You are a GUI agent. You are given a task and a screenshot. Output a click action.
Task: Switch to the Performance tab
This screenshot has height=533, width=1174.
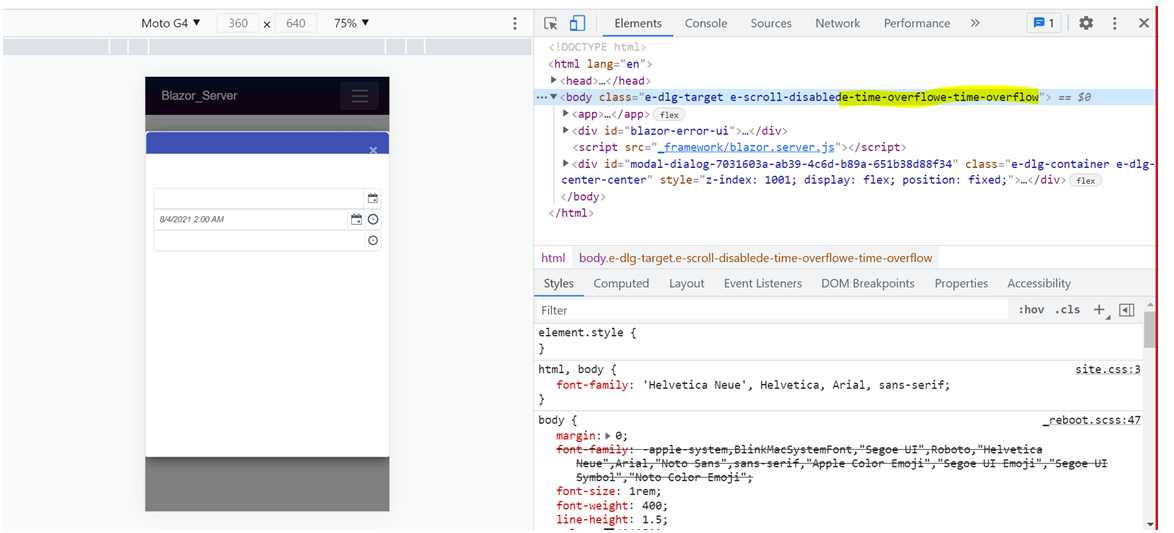(916, 23)
